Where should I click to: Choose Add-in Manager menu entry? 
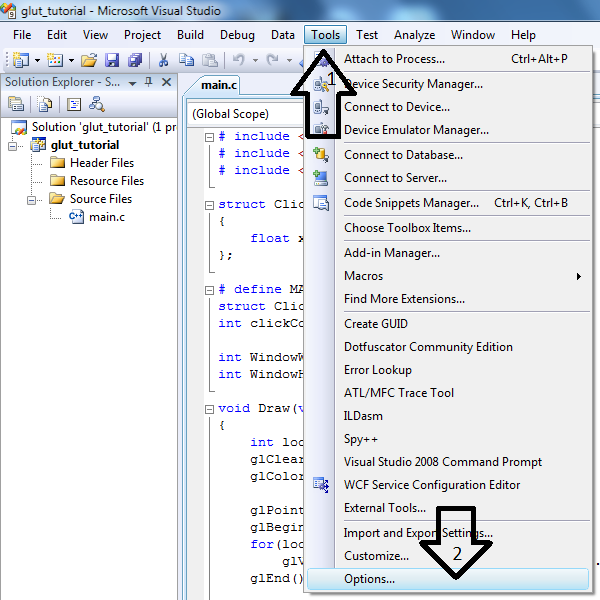point(448,253)
